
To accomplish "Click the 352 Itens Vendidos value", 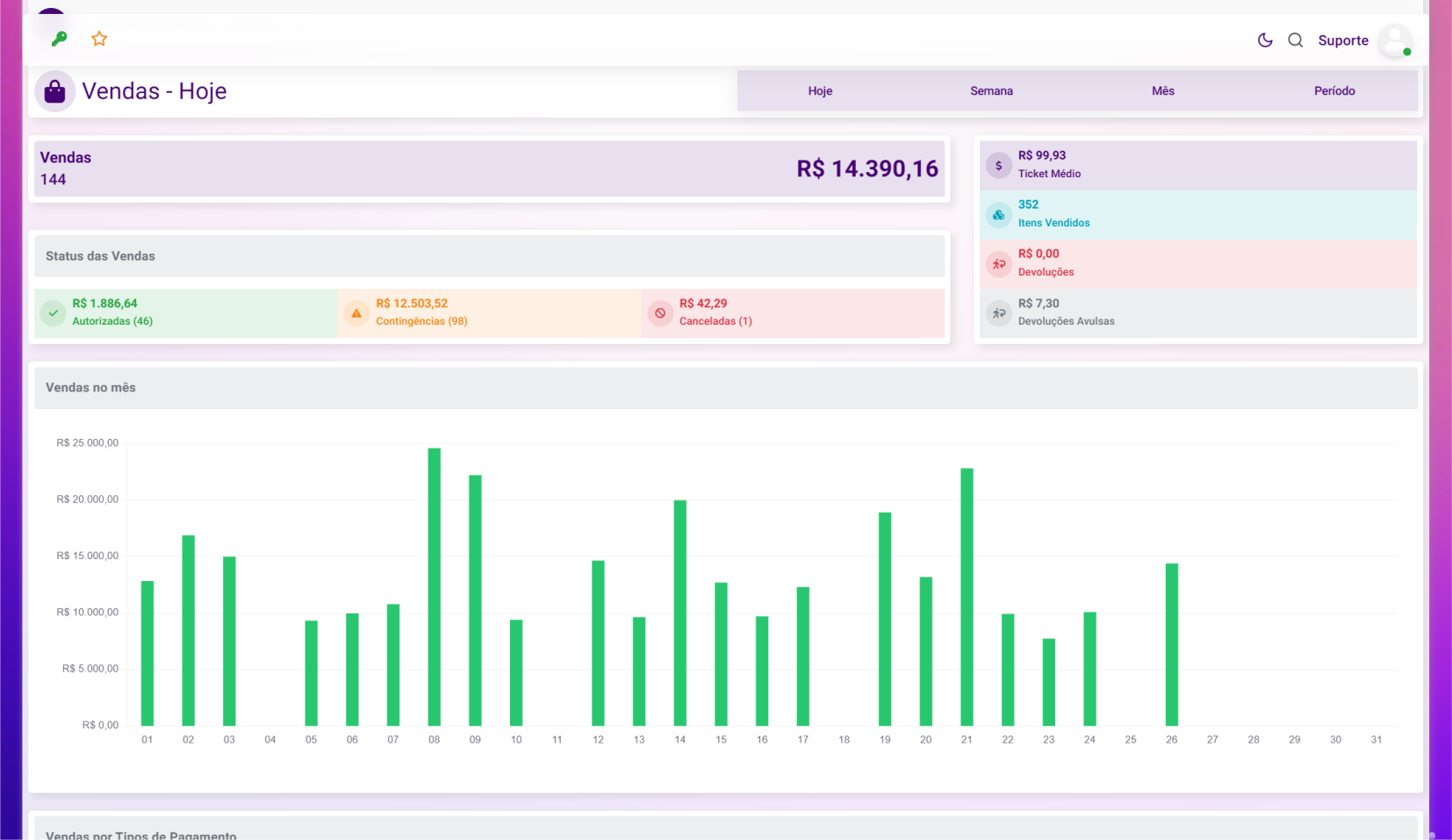I will [x=1028, y=205].
